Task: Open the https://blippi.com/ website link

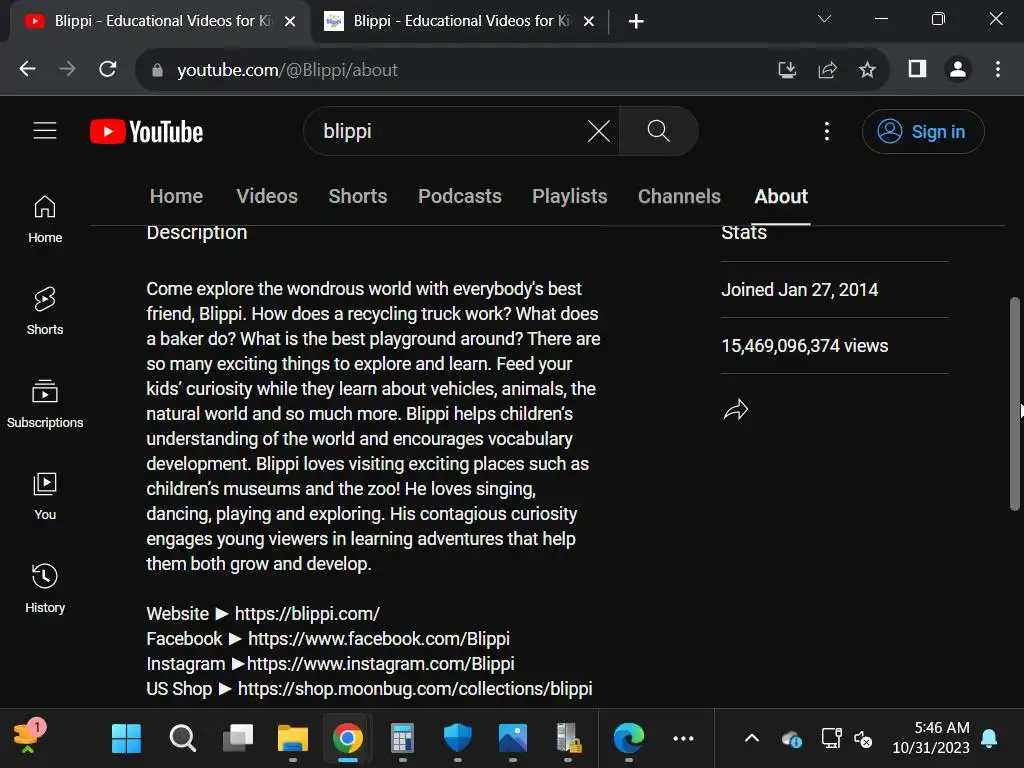Action: click(307, 614)
